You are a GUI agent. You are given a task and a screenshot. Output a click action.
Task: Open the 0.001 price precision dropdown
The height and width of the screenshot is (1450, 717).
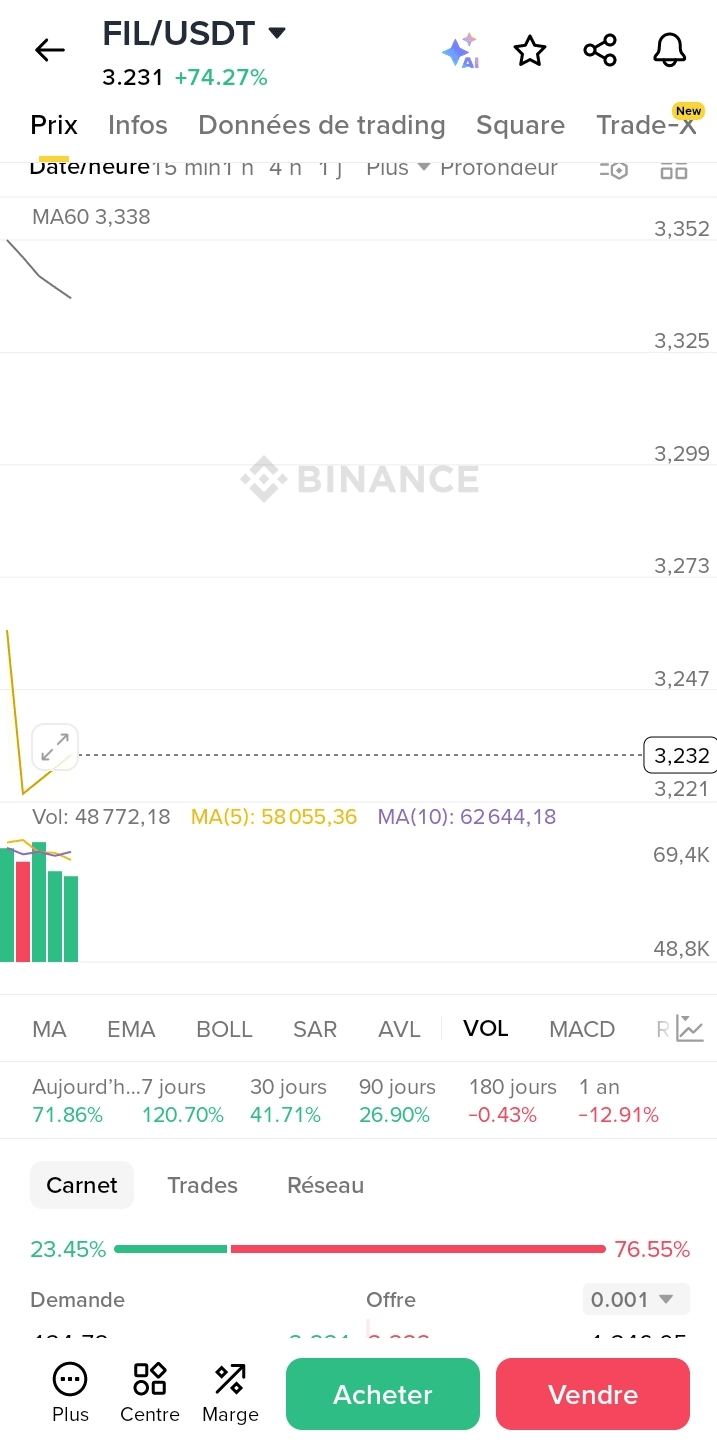[x=635, y=1299]
